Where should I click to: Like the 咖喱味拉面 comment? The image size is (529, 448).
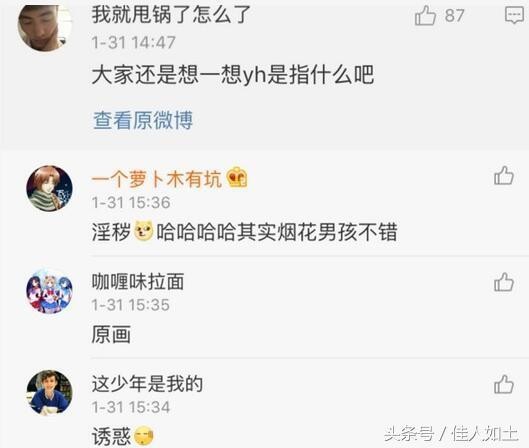(504, 282)
